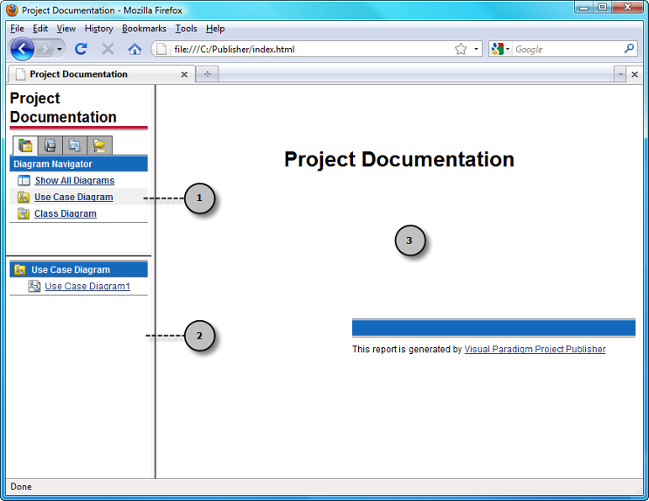This screenshot has width=649, height=501.
Task: Open the View menu
Action: [x=66, y=29]
